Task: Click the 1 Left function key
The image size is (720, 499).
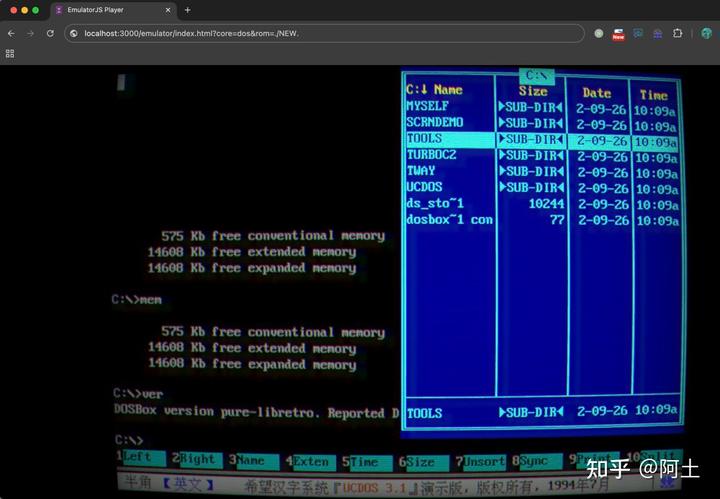Action: click(135, 459)
